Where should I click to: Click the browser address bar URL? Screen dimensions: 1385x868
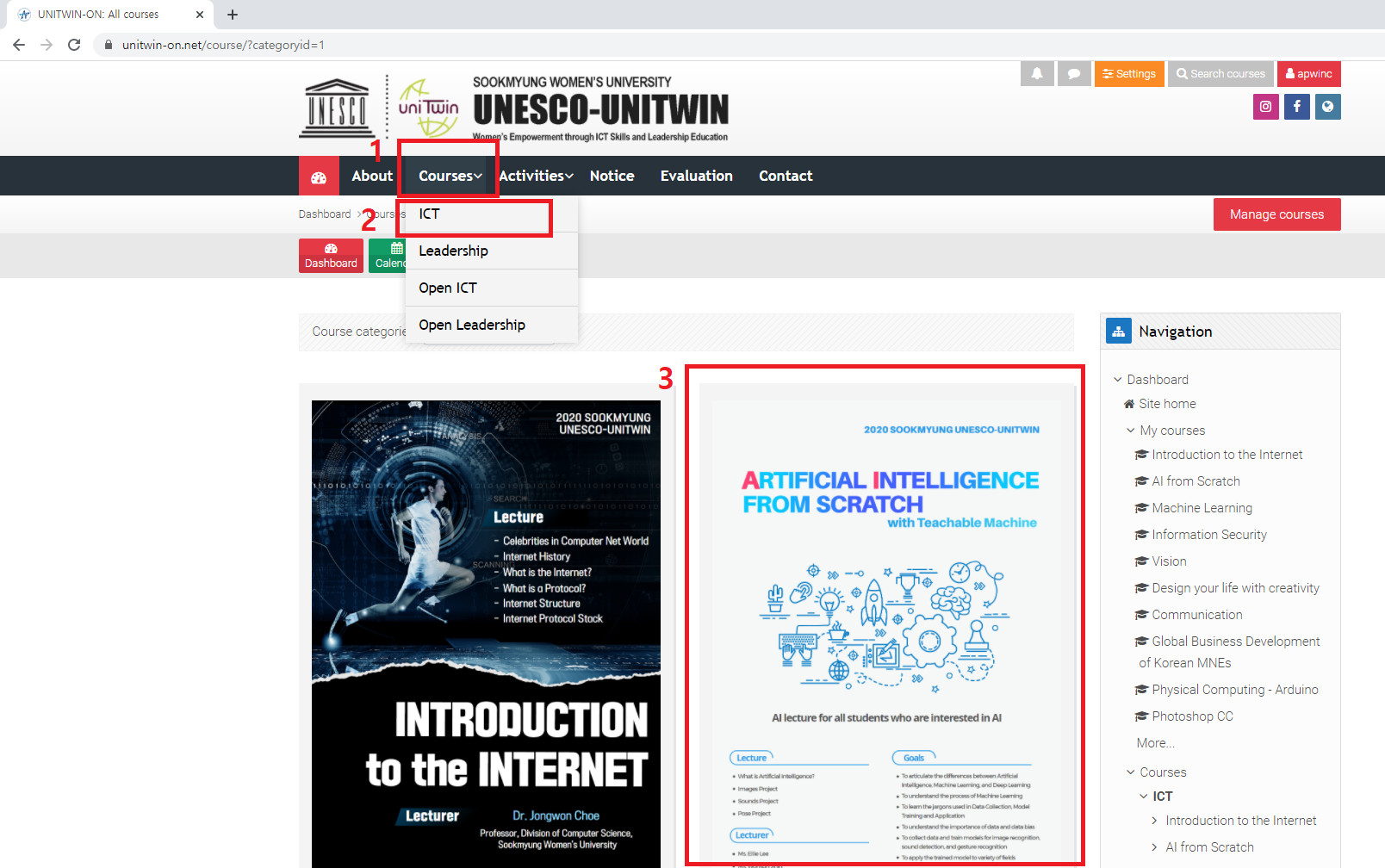[x=223, y=45]
